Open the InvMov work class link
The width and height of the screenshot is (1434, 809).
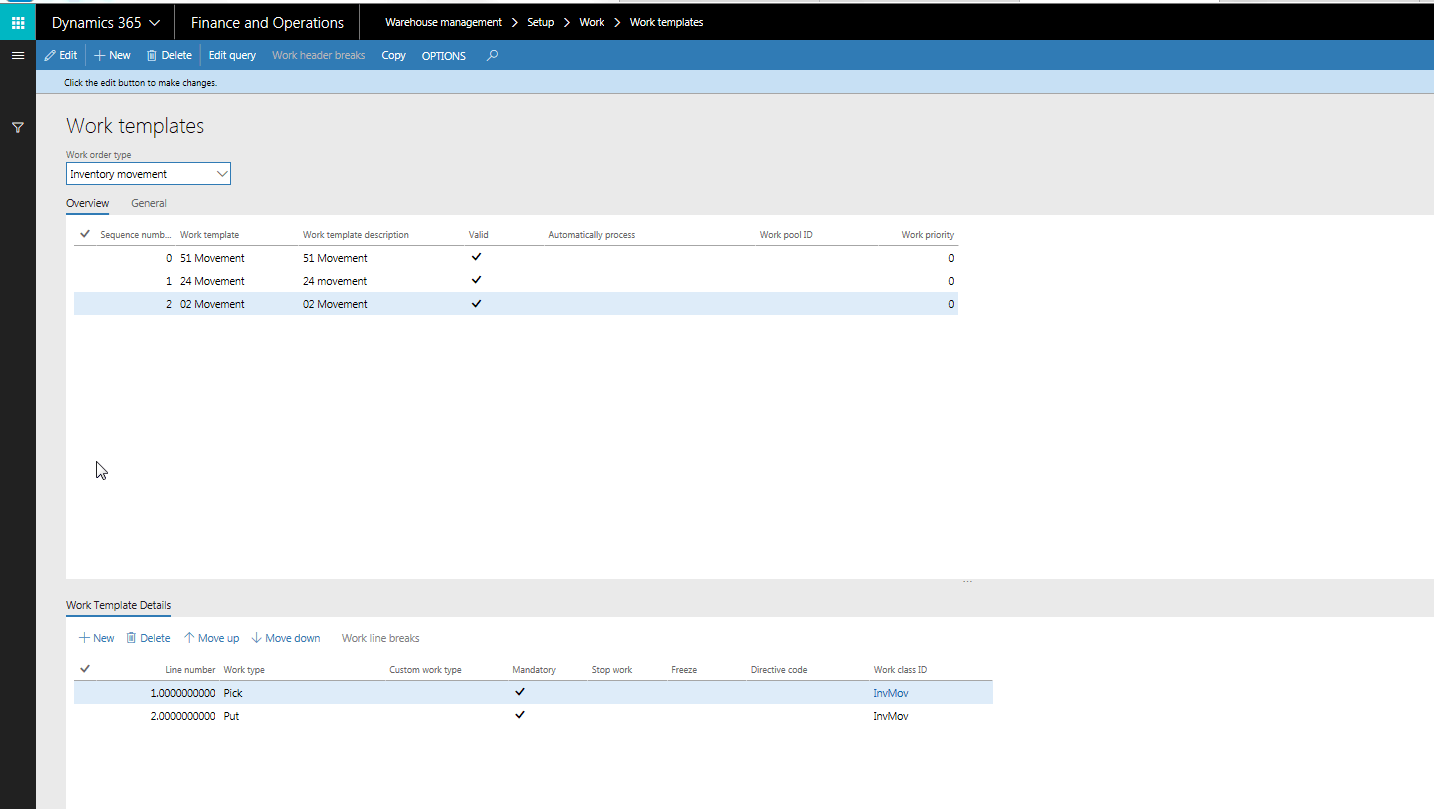[x=890, y=692]
